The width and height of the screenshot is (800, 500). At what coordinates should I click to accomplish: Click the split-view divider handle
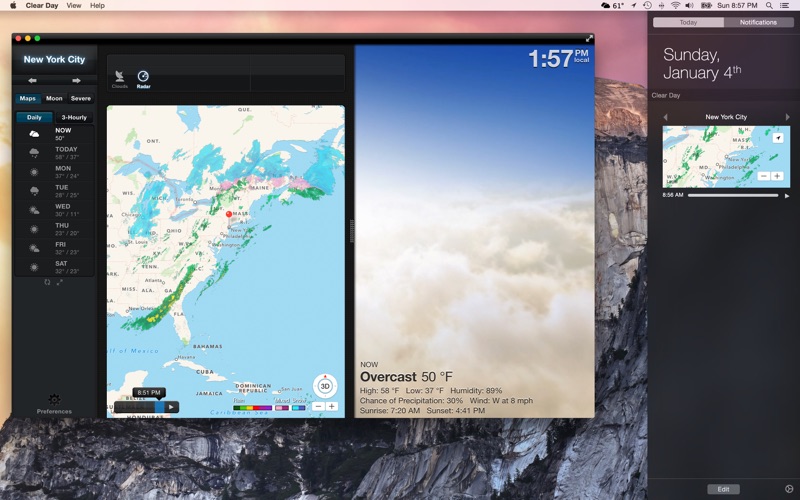click(351, 231)
